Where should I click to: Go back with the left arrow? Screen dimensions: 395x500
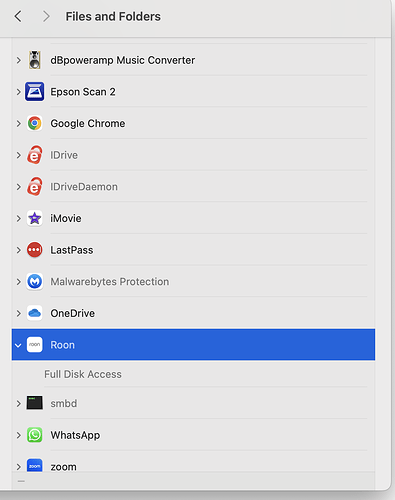pyautogui.click(x=18, y=16)
